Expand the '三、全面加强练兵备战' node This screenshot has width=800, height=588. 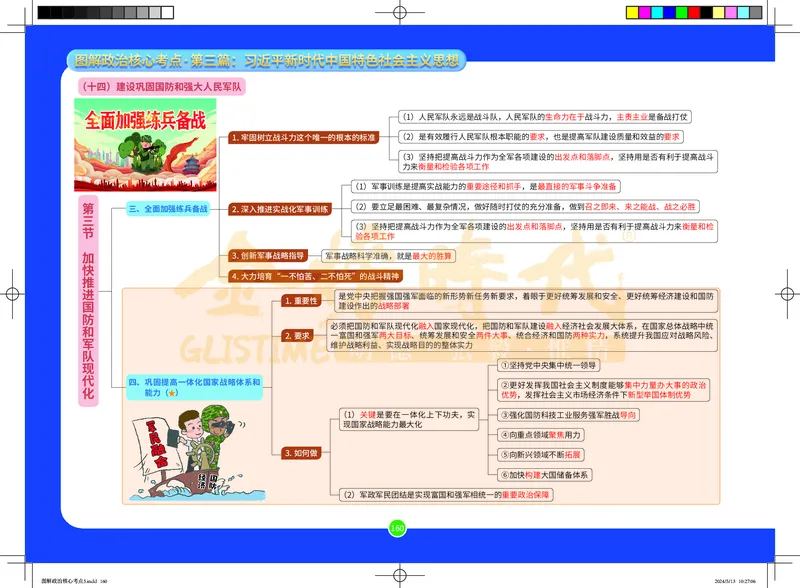click(x=168, y=210)
